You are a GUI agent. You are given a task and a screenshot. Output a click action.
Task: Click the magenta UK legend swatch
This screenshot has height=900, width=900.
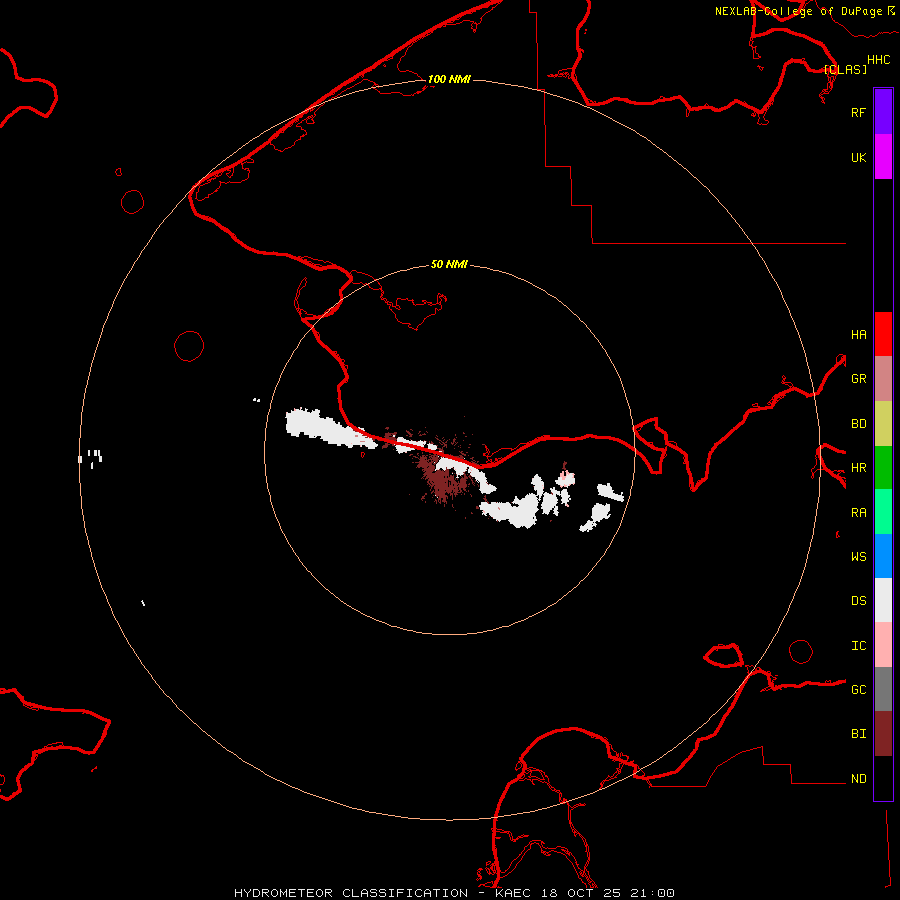tap(883, 157)
